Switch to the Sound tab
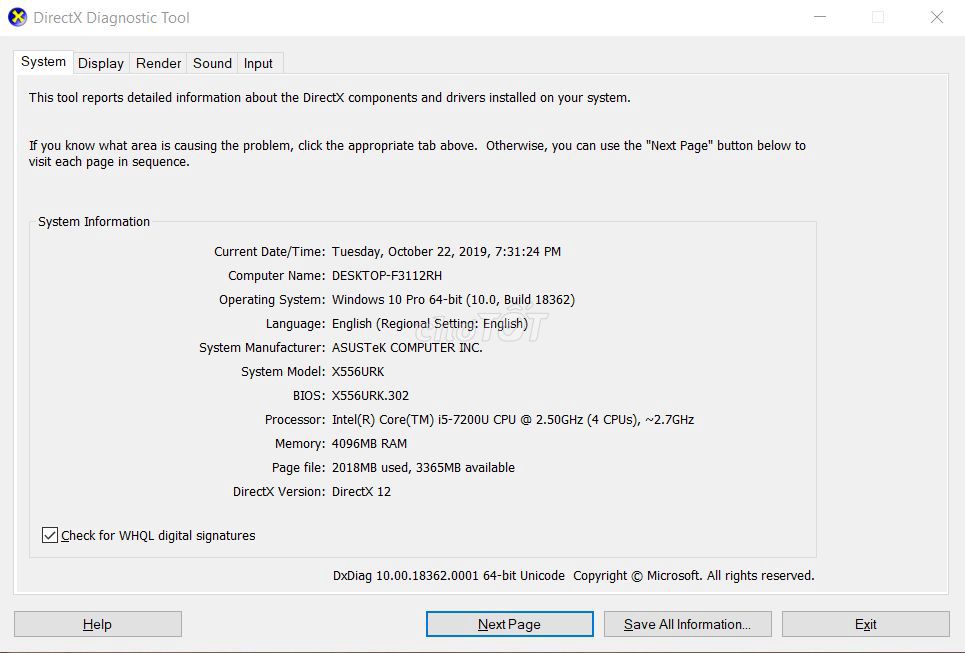 coord(212,63)
